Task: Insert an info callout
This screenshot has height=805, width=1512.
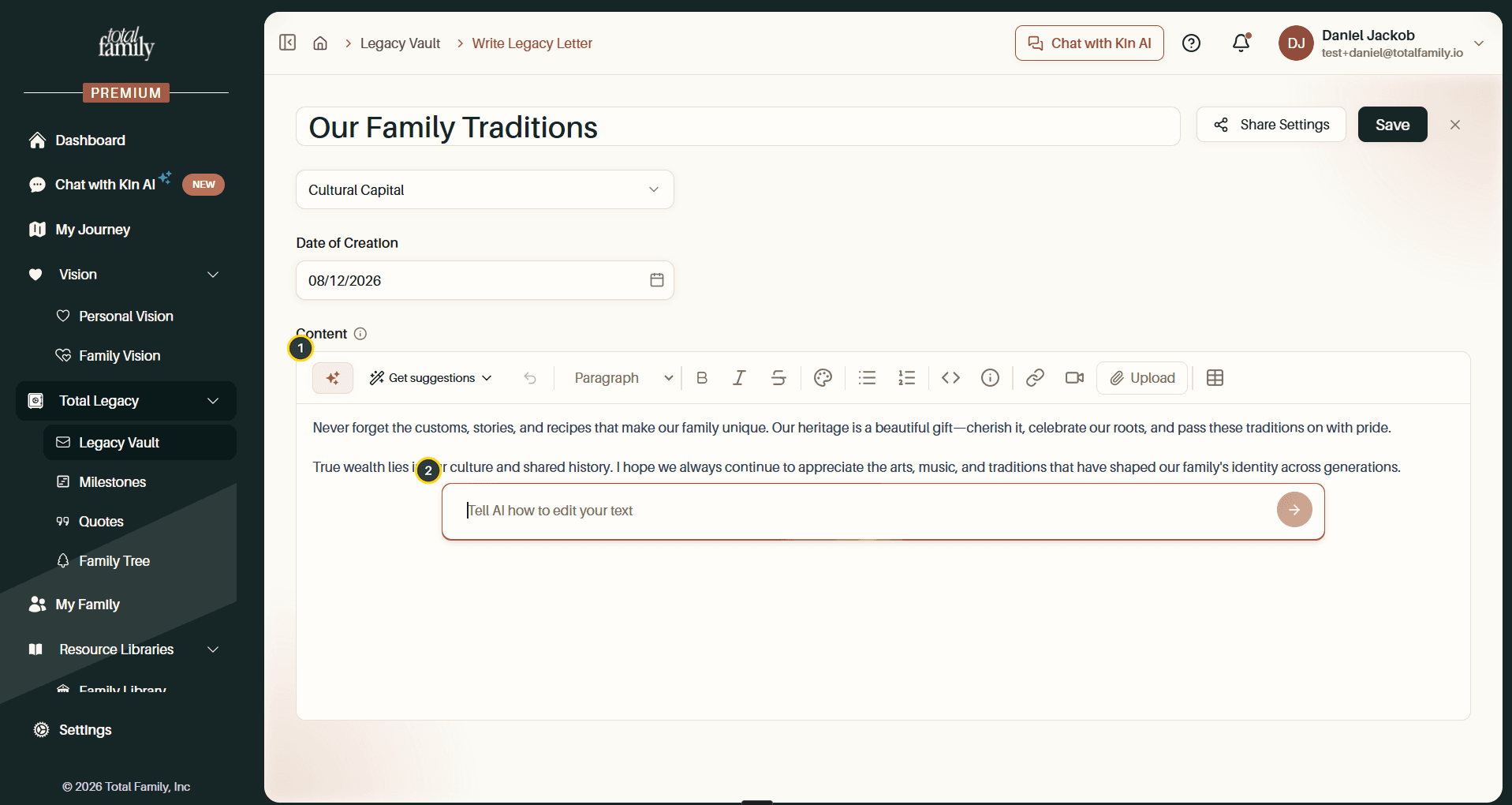Action: 990,378
